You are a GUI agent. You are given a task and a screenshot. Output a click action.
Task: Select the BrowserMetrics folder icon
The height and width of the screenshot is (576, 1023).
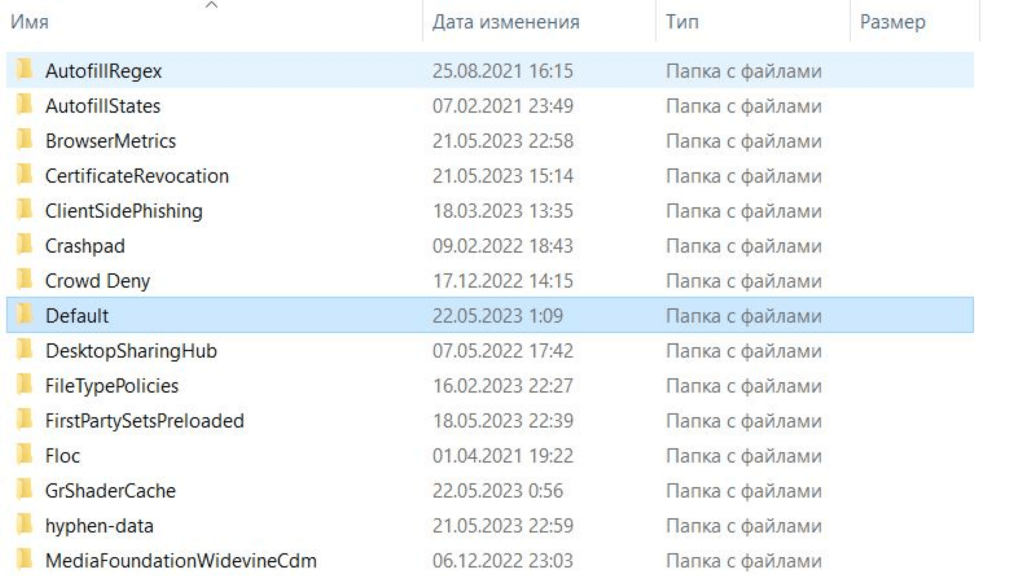[x=23, y=141]
